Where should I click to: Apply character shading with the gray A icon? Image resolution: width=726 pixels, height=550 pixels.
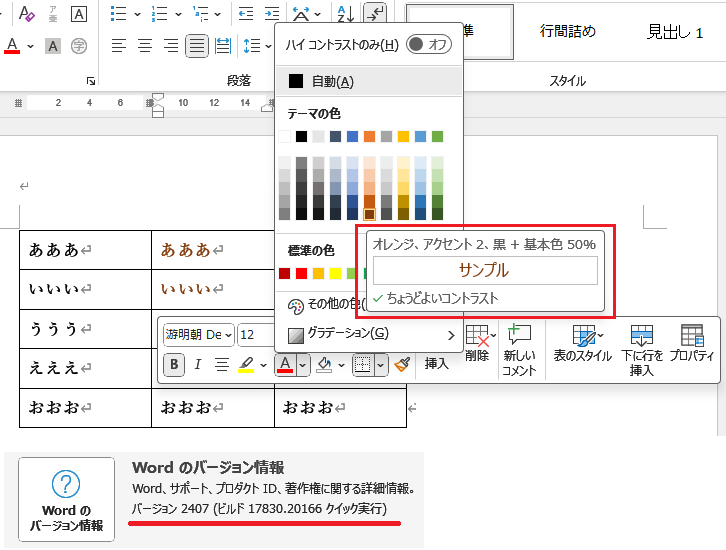coord(53,46)
